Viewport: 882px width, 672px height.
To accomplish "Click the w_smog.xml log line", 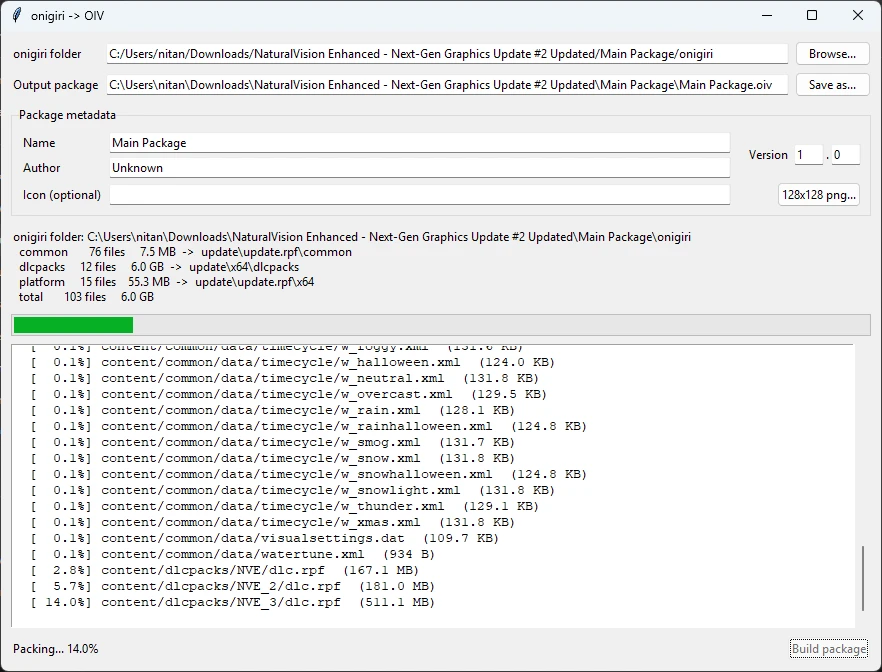I will click(x=273, y=442).
